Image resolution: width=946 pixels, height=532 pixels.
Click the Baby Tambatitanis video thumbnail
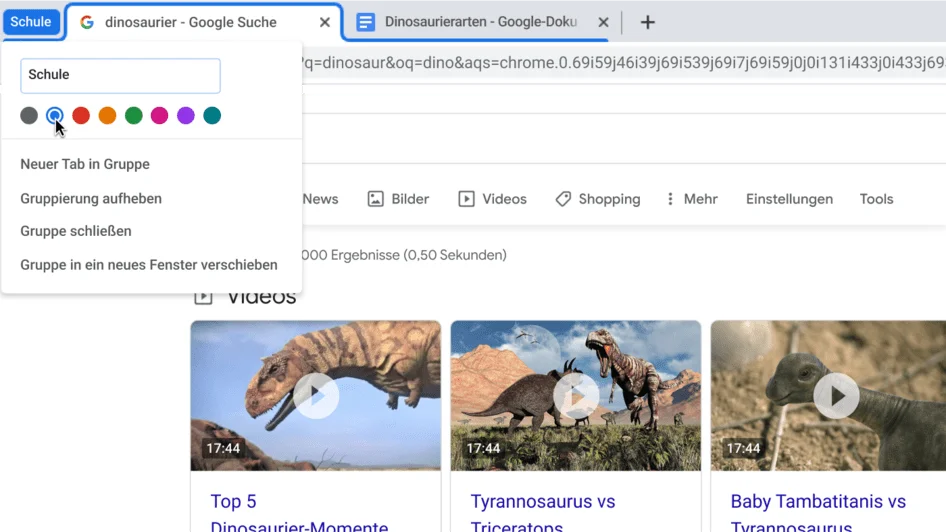click(x=828, y=396)
